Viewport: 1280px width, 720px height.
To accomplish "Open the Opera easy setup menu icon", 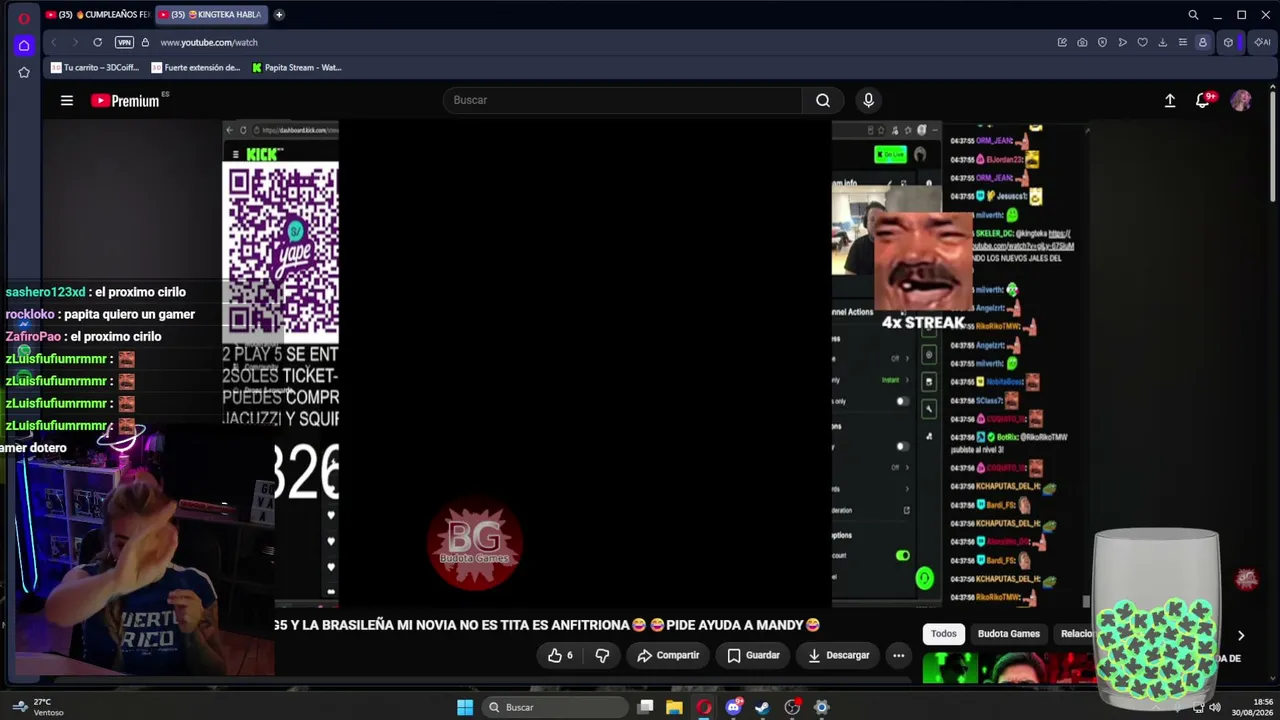I will coord(1182,42).
